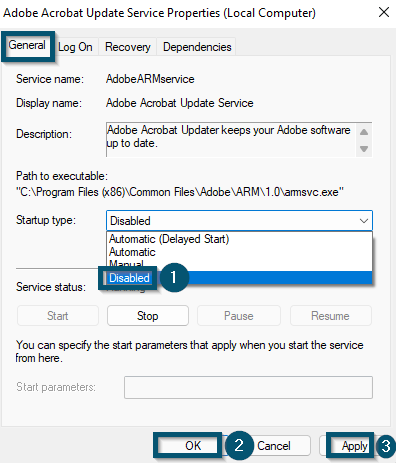Select the AdobeARMservice service name text
396x463 pixels.
click(x=150, y=79)
